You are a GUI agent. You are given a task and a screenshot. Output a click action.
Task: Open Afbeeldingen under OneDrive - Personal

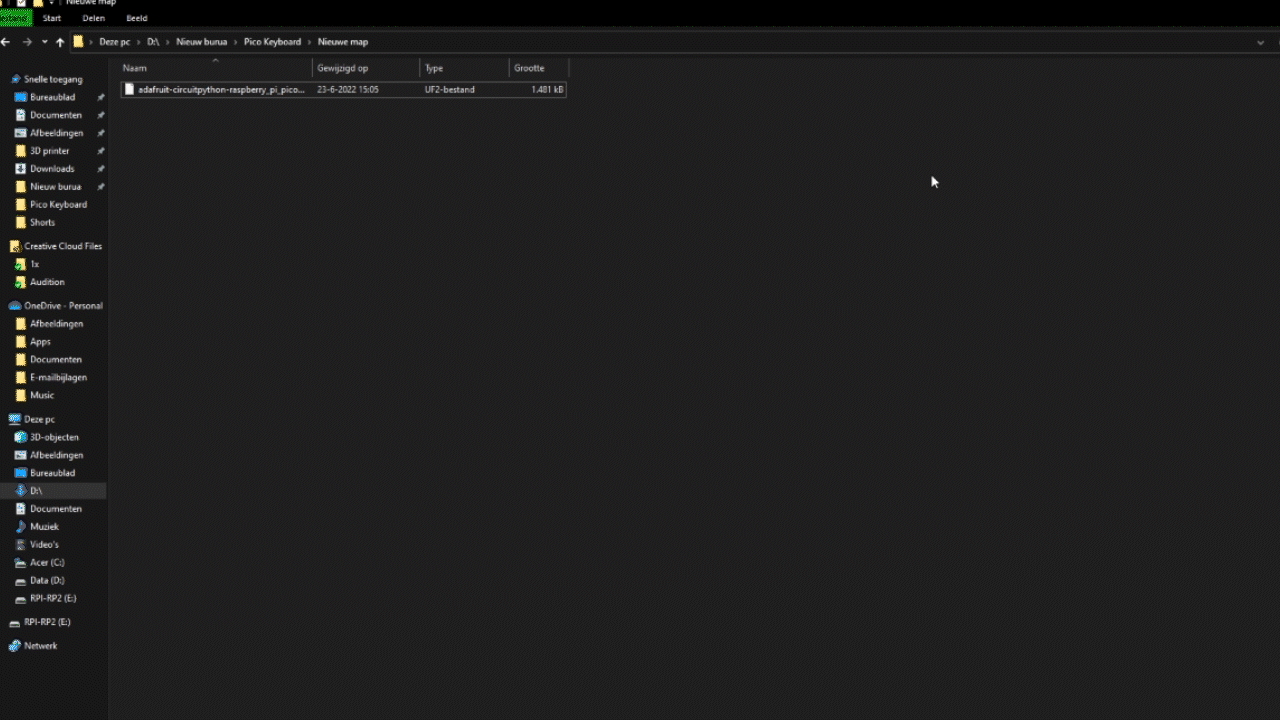click(57, 324)
